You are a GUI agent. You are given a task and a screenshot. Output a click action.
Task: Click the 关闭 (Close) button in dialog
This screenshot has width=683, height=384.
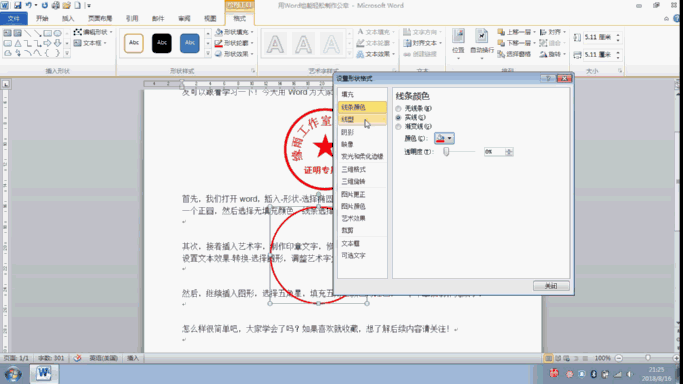(x=551, y=286)
